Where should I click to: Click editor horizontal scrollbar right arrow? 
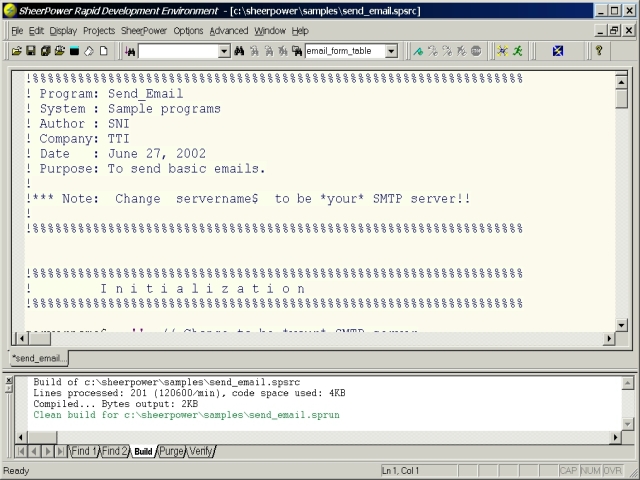click(609, 338)
